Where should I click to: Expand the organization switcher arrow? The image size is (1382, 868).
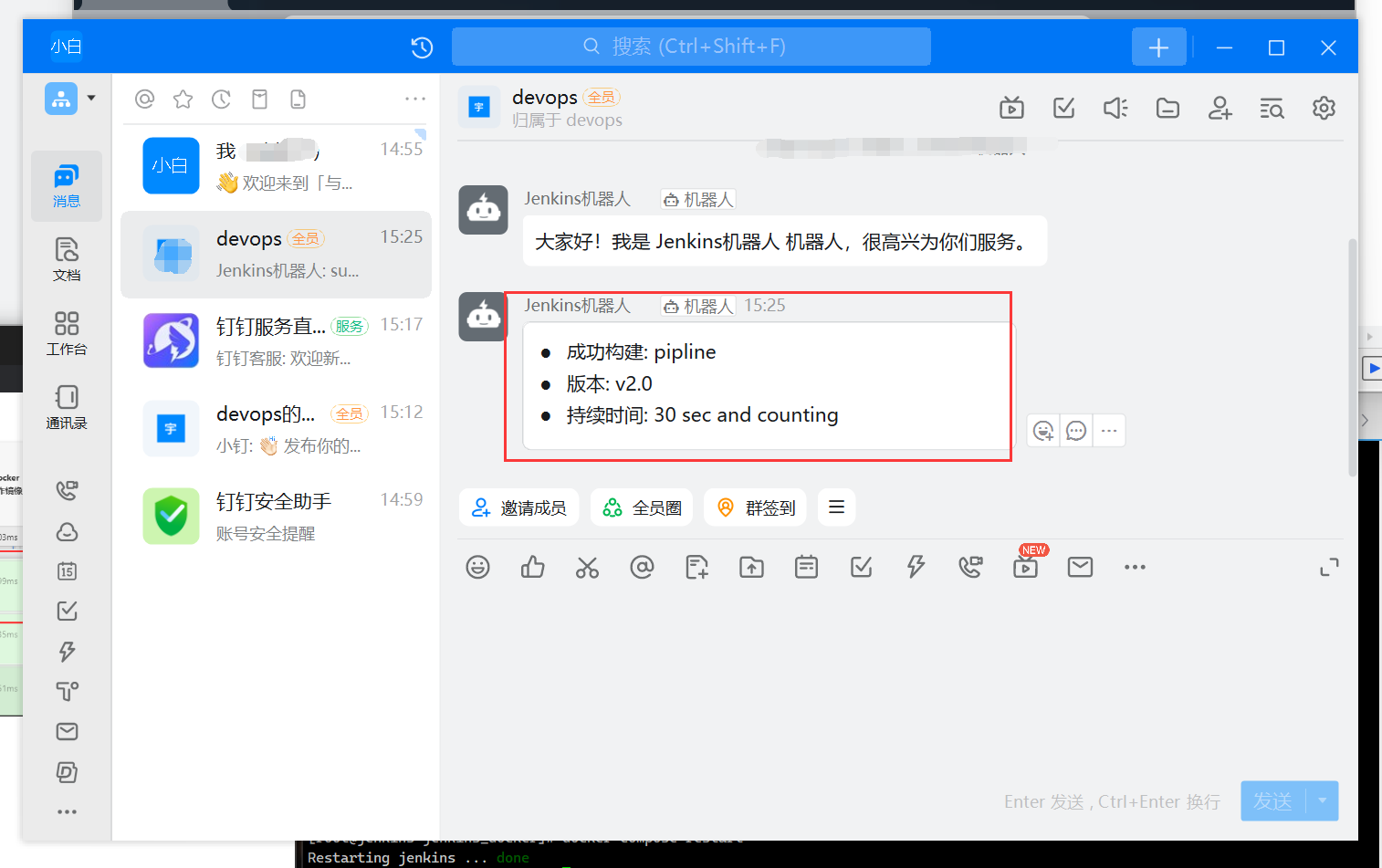click(x=91, y=98)
